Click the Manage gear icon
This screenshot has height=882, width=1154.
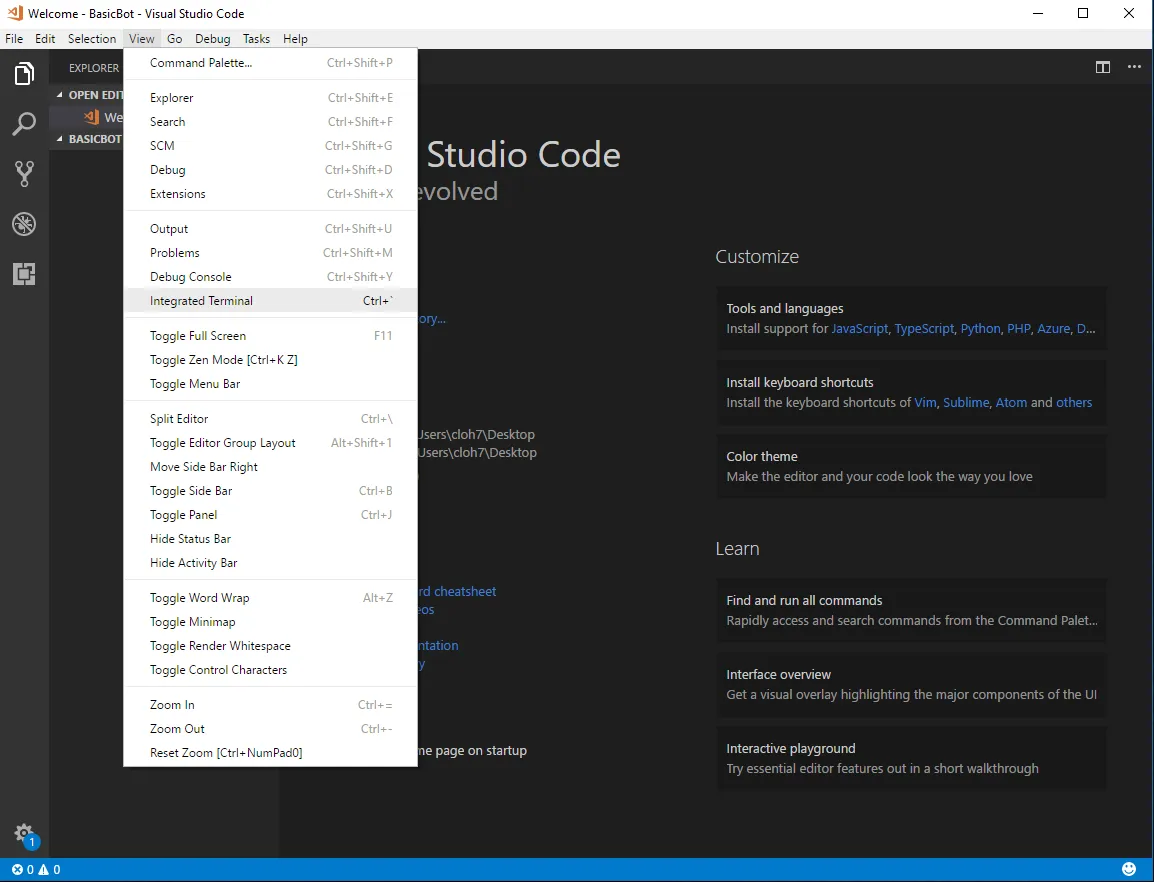coord(24,834)
